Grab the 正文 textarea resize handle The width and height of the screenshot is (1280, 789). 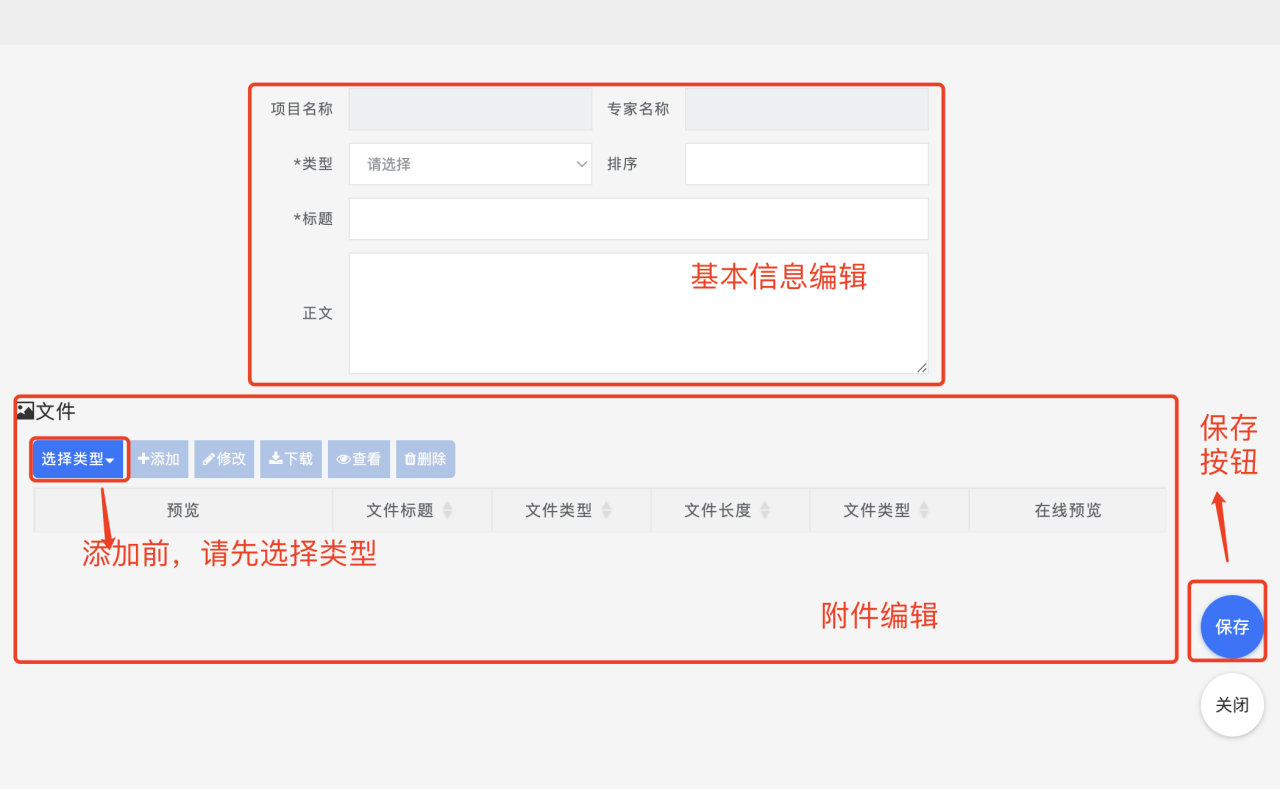(921, 367)
